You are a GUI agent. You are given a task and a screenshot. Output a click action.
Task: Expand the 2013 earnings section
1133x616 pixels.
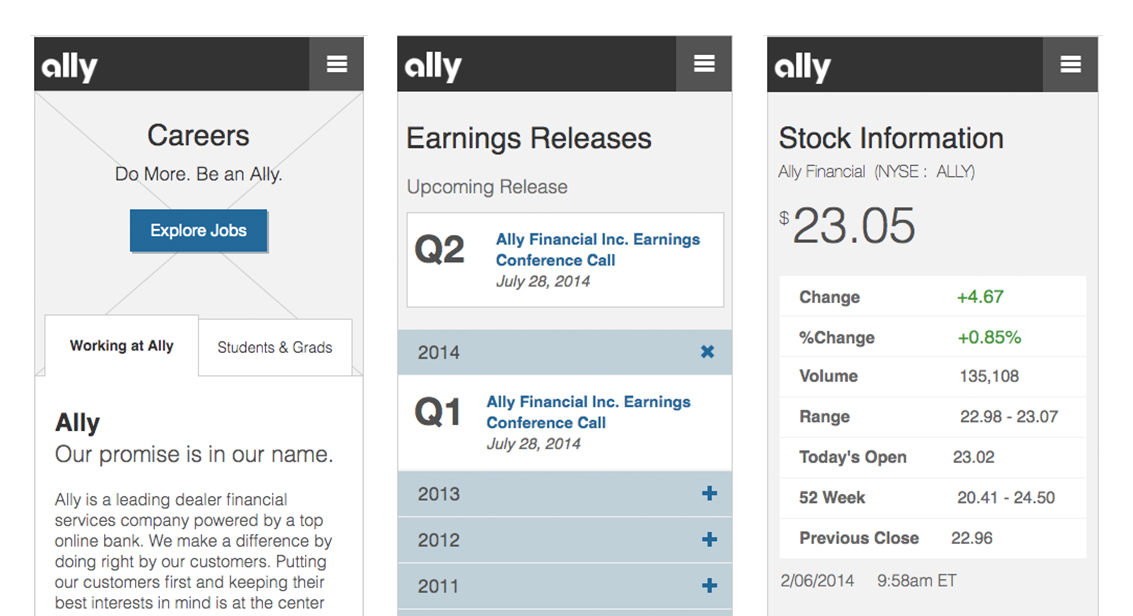tap(565, 494)
